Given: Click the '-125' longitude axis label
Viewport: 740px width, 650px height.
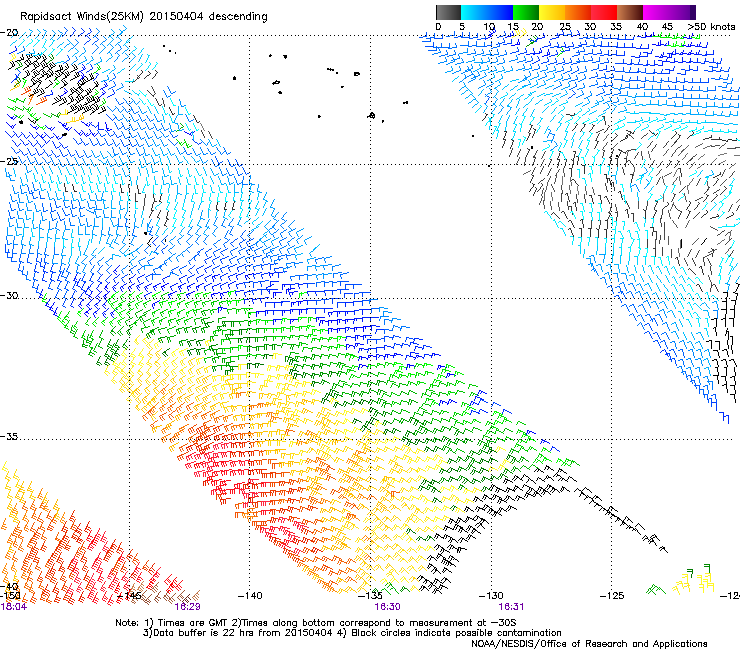Looking at the screenshot, I should (612, 596).
